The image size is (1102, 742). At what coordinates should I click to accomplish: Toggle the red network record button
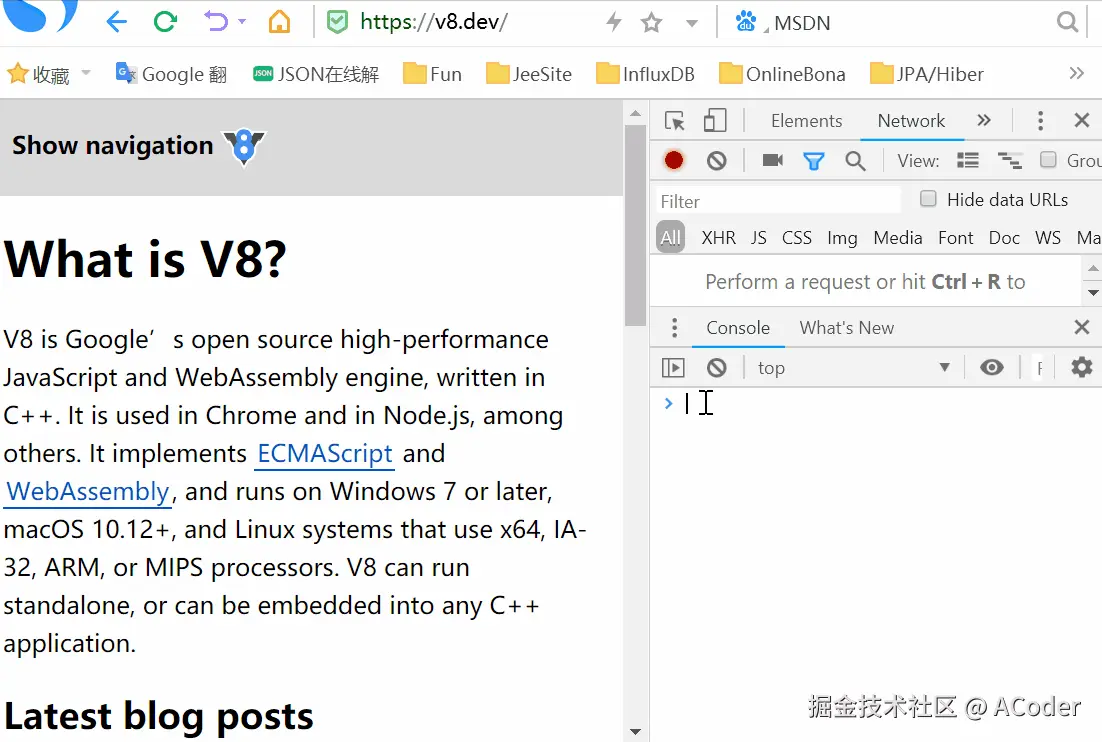point(673,161)
